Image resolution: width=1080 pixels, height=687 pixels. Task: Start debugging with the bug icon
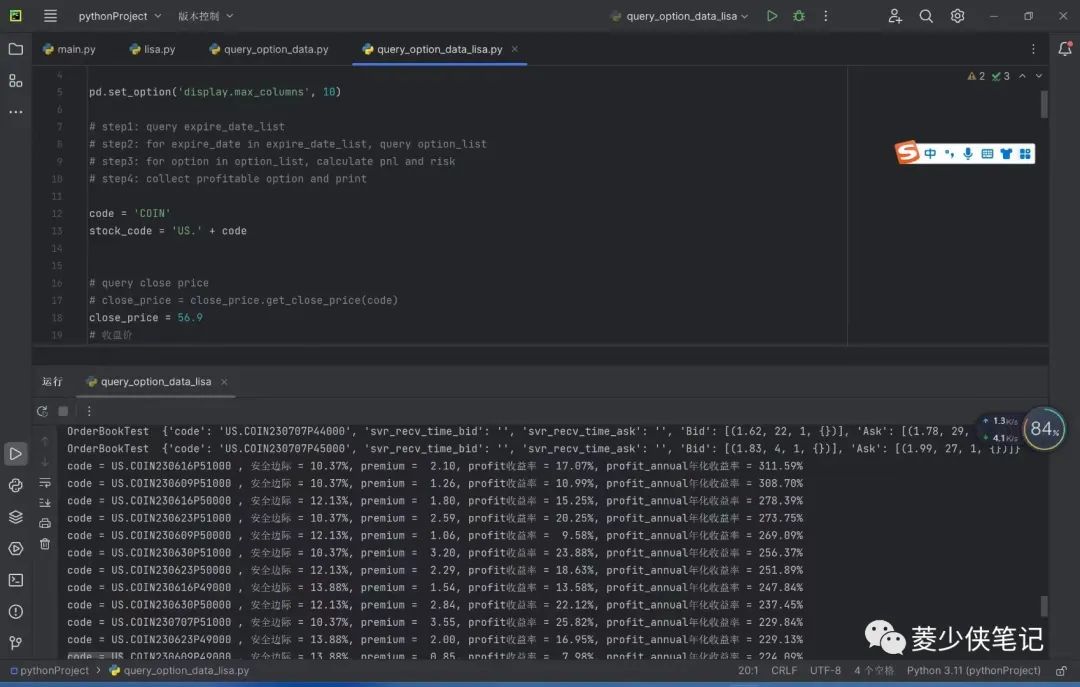(x=798, y=16)
